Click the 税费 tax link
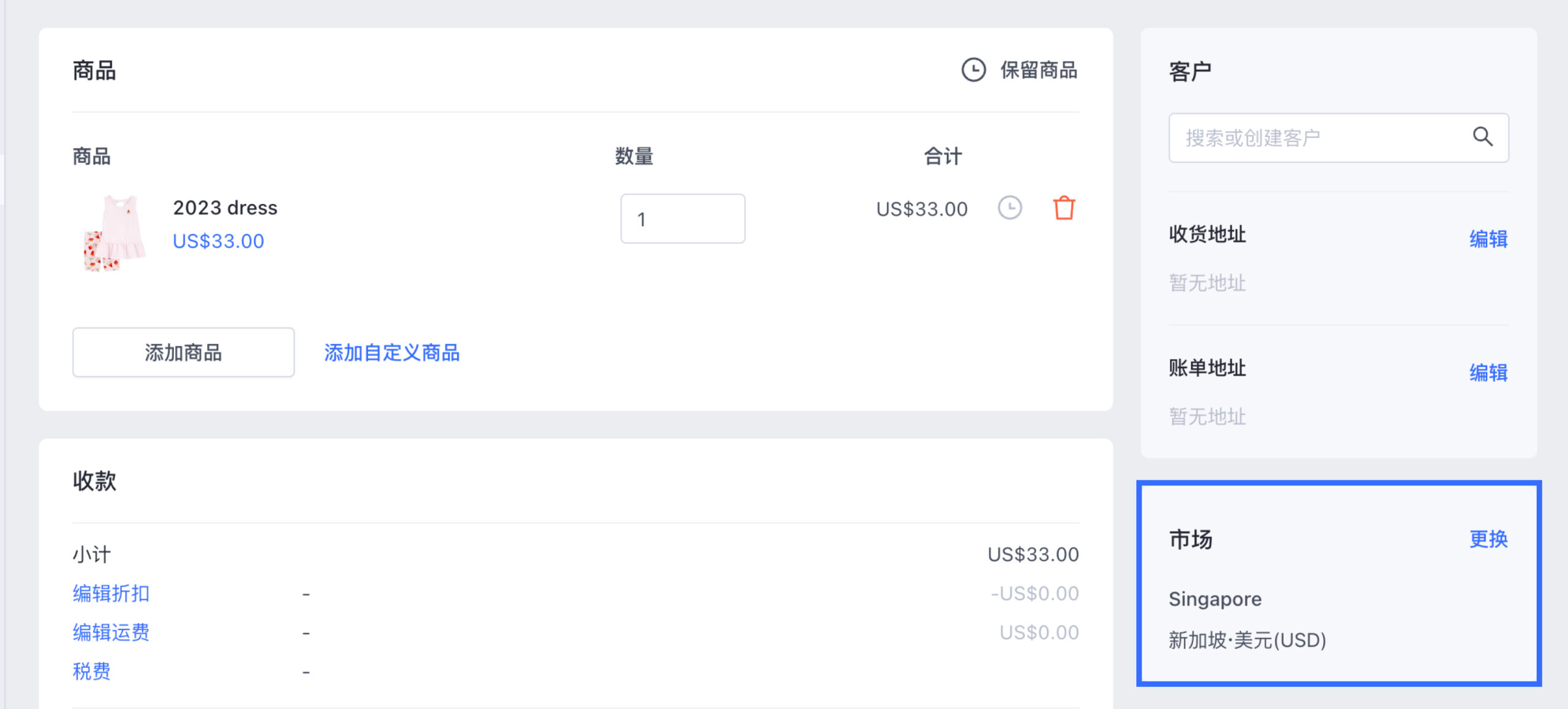 click(x=92, y=672)
